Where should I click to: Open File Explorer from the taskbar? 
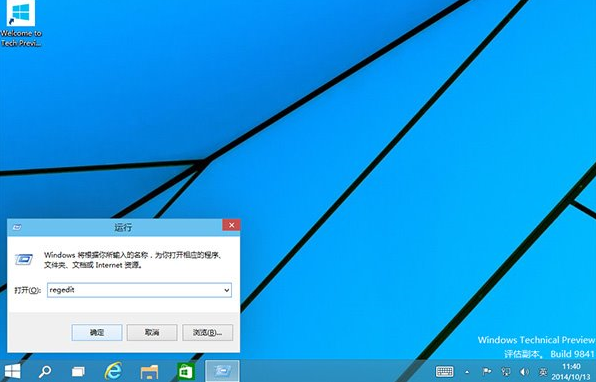point(149,371)
